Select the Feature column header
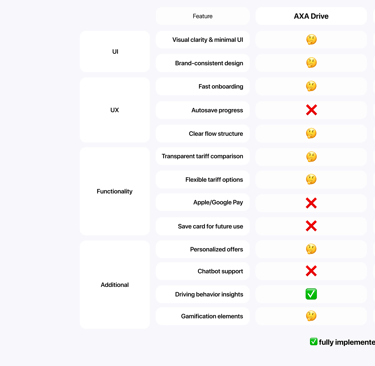Viewport: 375px width, 366px height. tap(203, 16)
